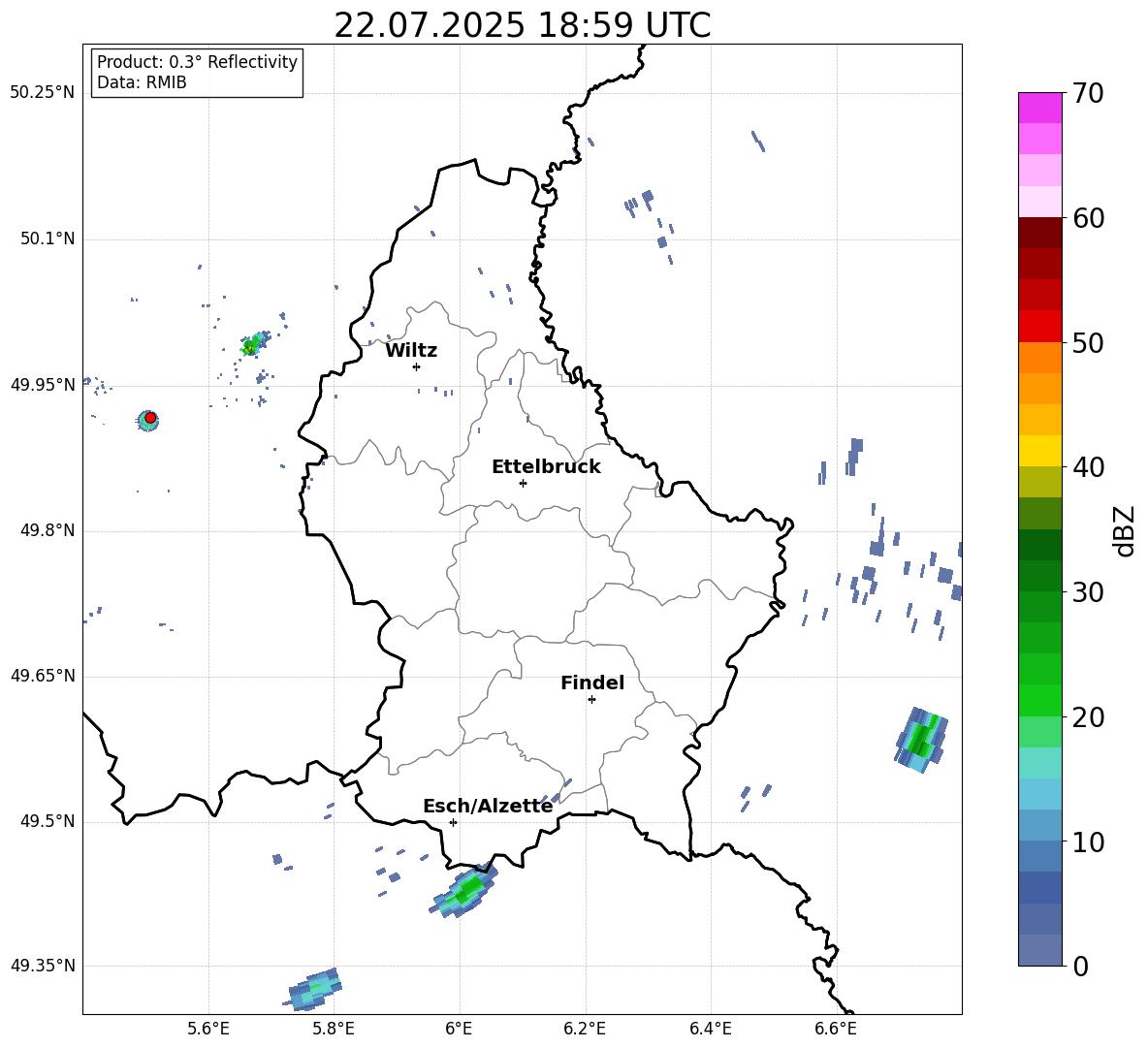Click the dark maroon colorbar segment below 60

point(1039,234)
